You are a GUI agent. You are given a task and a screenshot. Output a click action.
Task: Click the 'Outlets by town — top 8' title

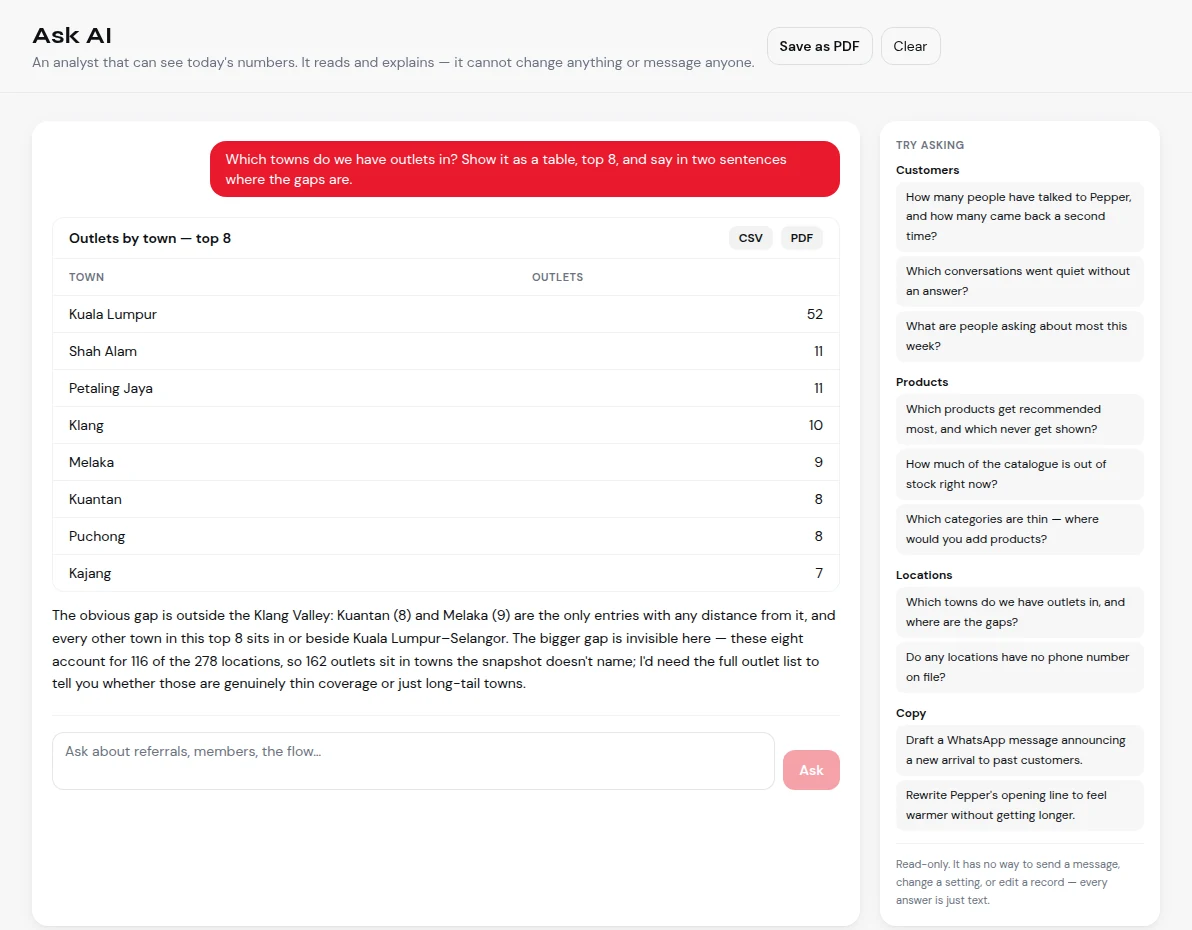click(150, 238)
